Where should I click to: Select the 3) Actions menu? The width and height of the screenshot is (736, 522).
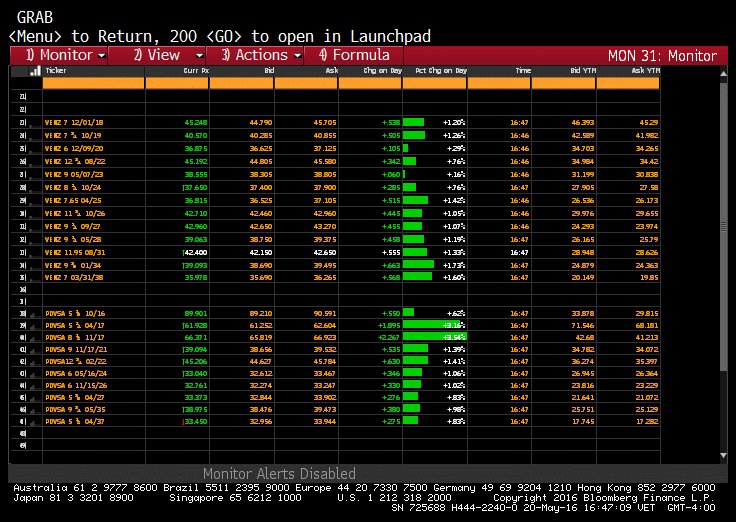click(255, 55)
